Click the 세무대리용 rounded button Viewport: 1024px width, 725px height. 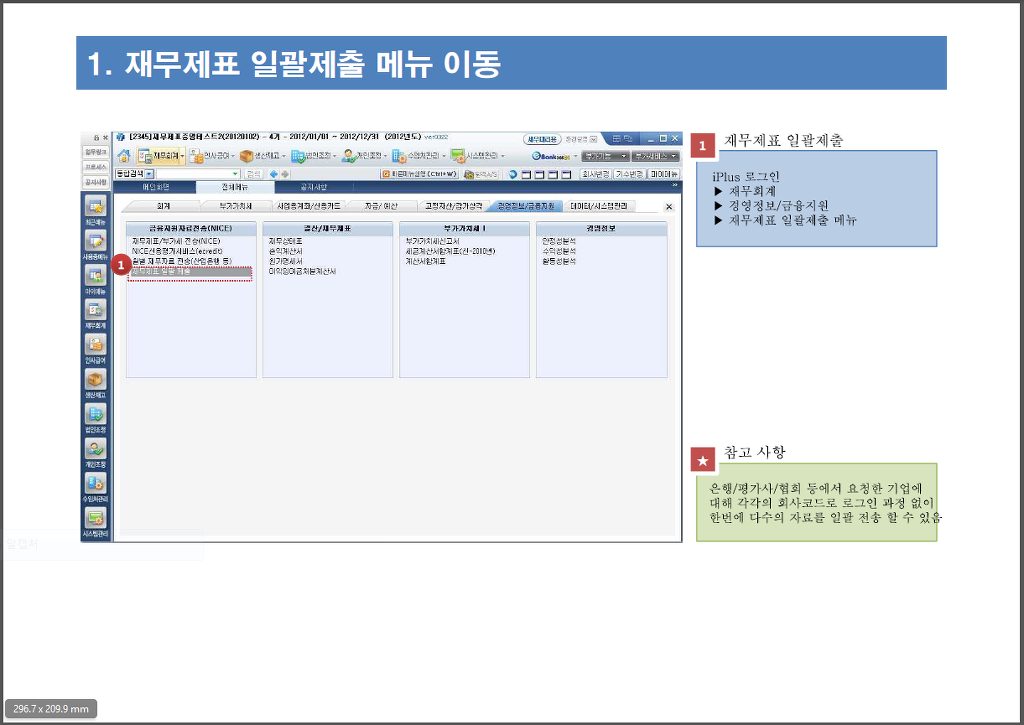(542, 139)
